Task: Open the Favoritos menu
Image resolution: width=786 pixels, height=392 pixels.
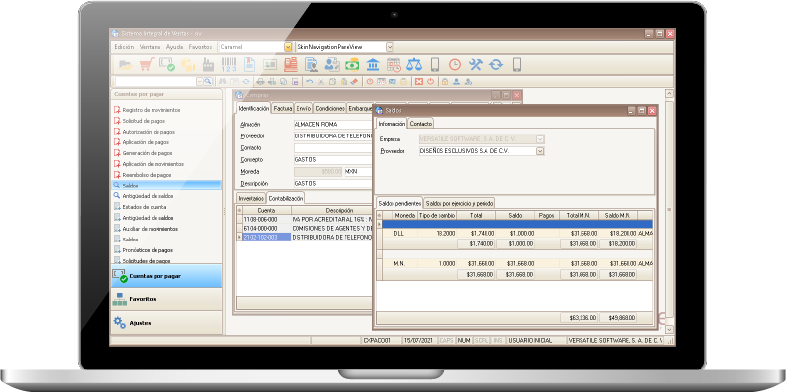Action: [201, 47]
